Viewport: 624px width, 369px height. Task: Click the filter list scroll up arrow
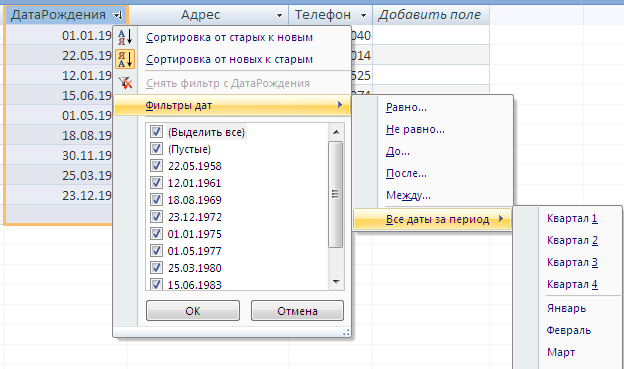pyautogui.click(x=336, y=132)
